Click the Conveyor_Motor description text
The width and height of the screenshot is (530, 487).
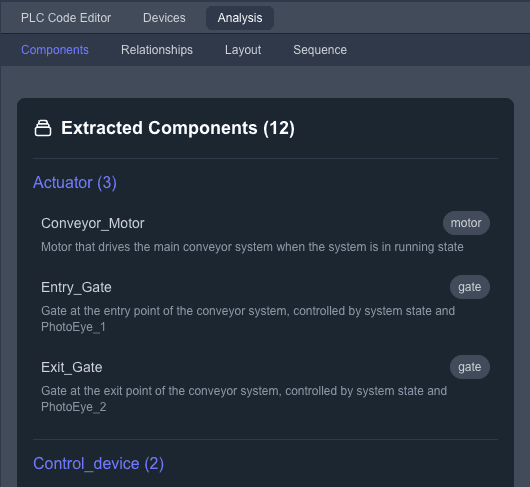click(252, 247)
